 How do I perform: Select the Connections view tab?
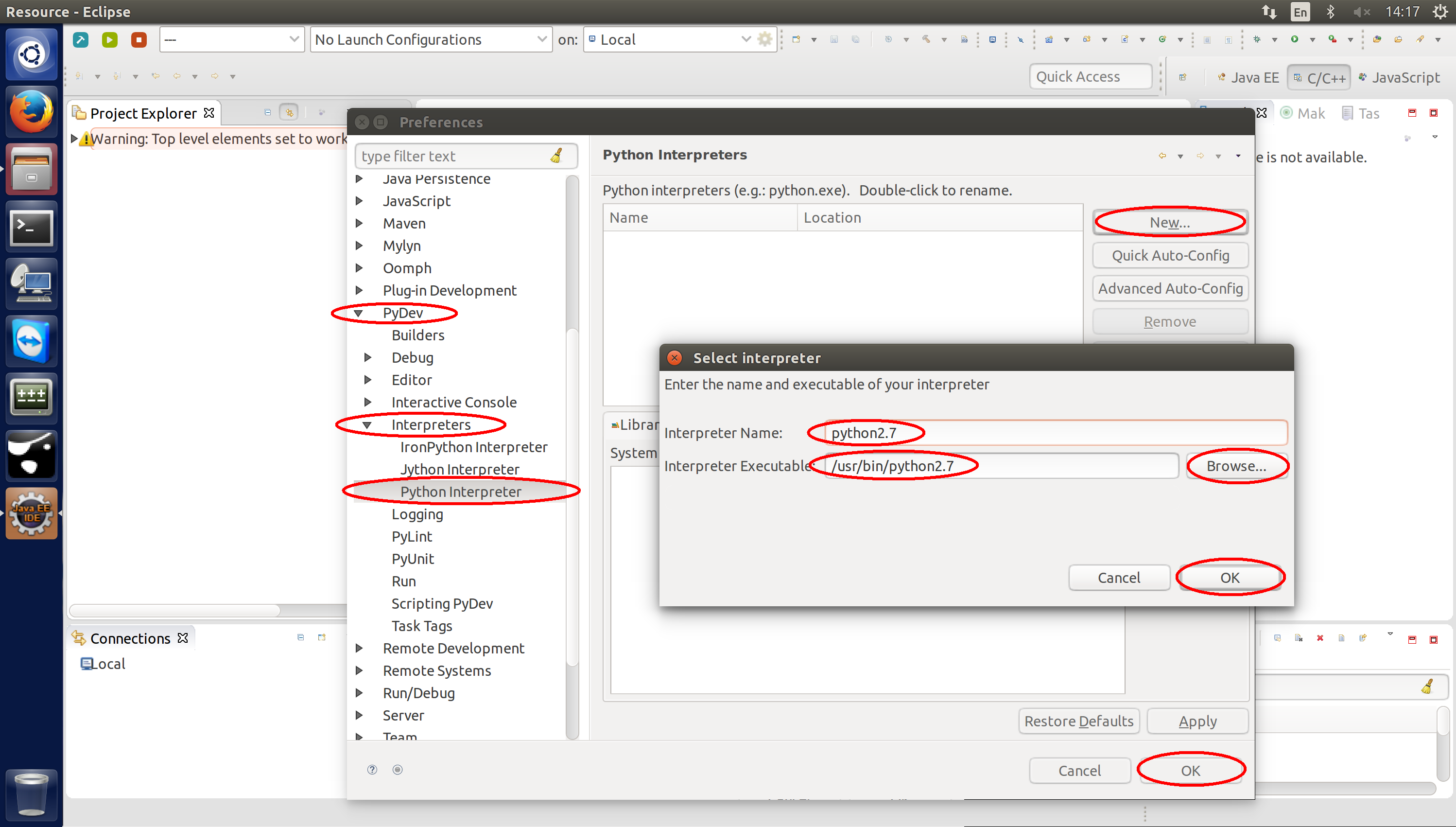pos(130,638)
